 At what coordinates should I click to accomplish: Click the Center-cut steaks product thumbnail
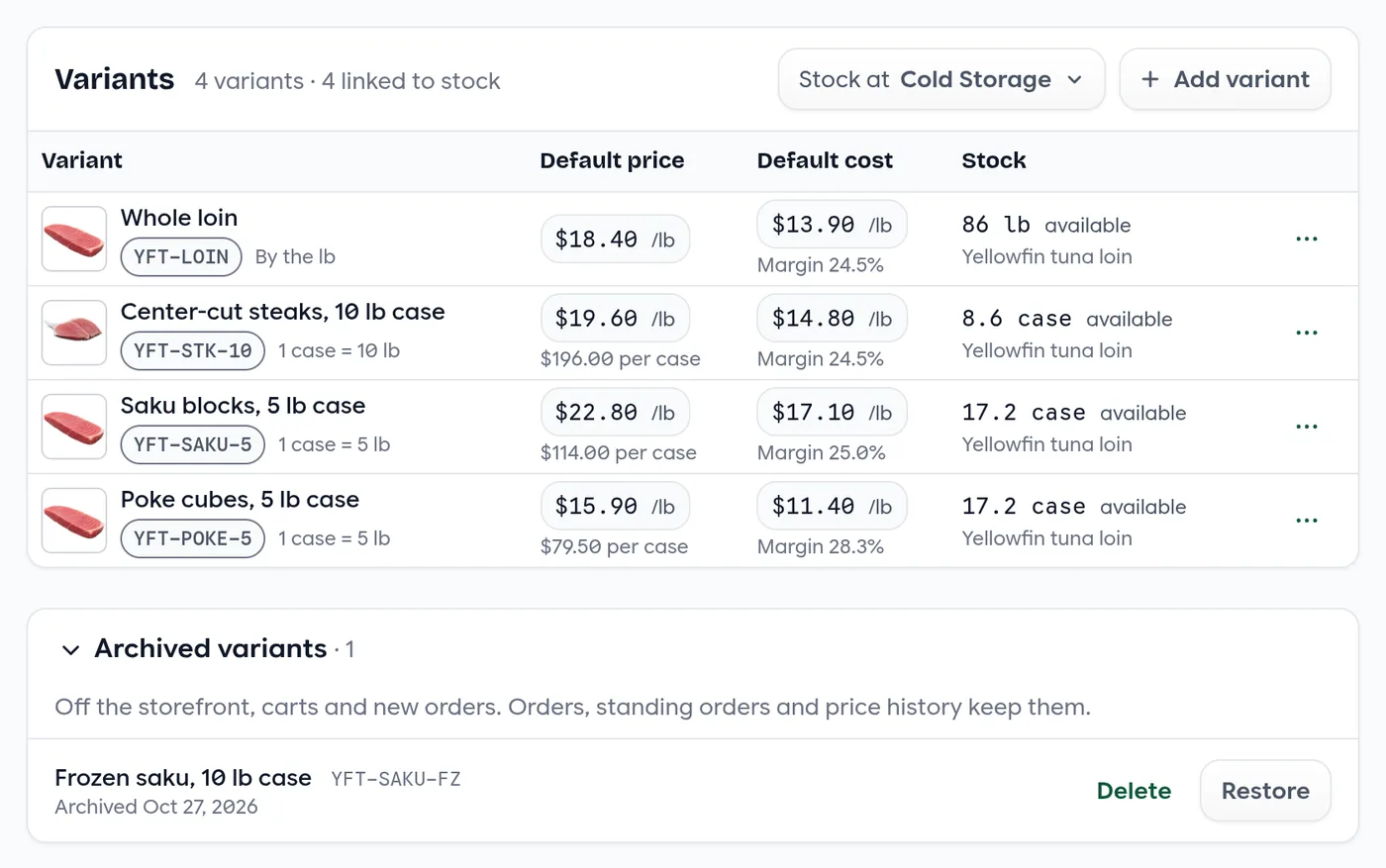[74, 333]
